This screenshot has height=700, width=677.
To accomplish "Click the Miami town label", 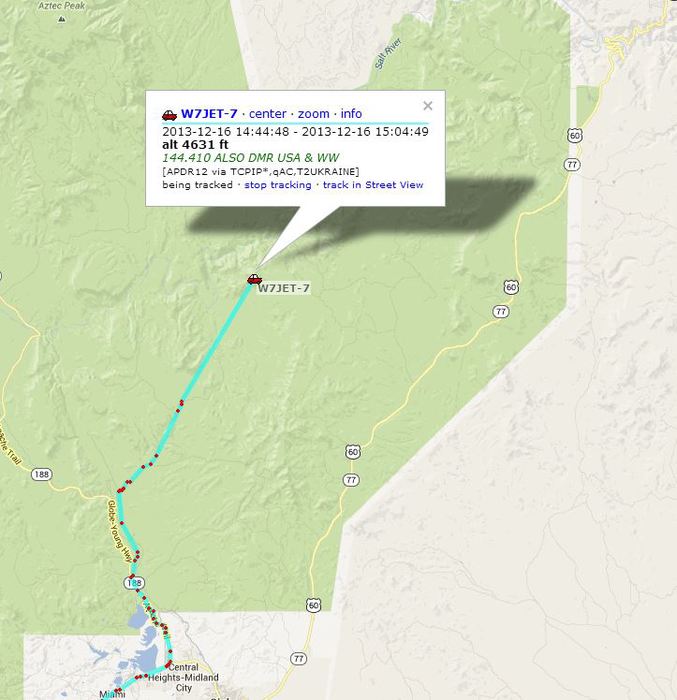I will click(112, 694).
